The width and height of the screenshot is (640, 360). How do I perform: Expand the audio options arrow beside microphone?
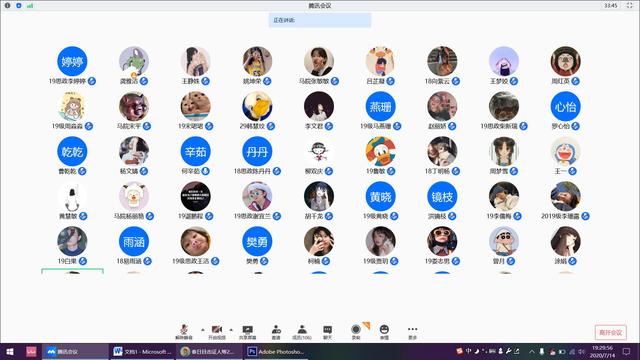(203, 329)
